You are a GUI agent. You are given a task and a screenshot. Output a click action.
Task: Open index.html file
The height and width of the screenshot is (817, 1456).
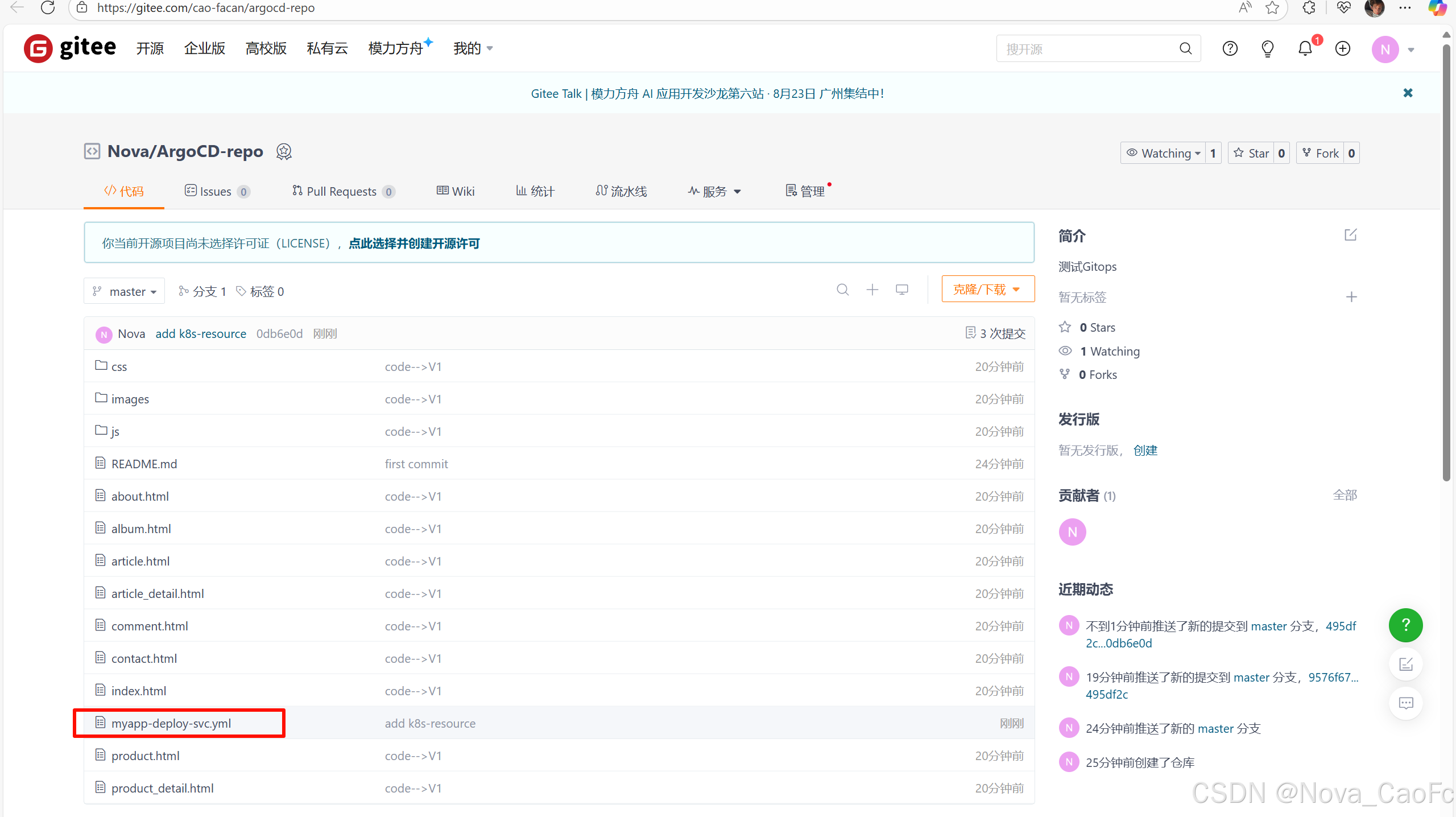(139, 691)
